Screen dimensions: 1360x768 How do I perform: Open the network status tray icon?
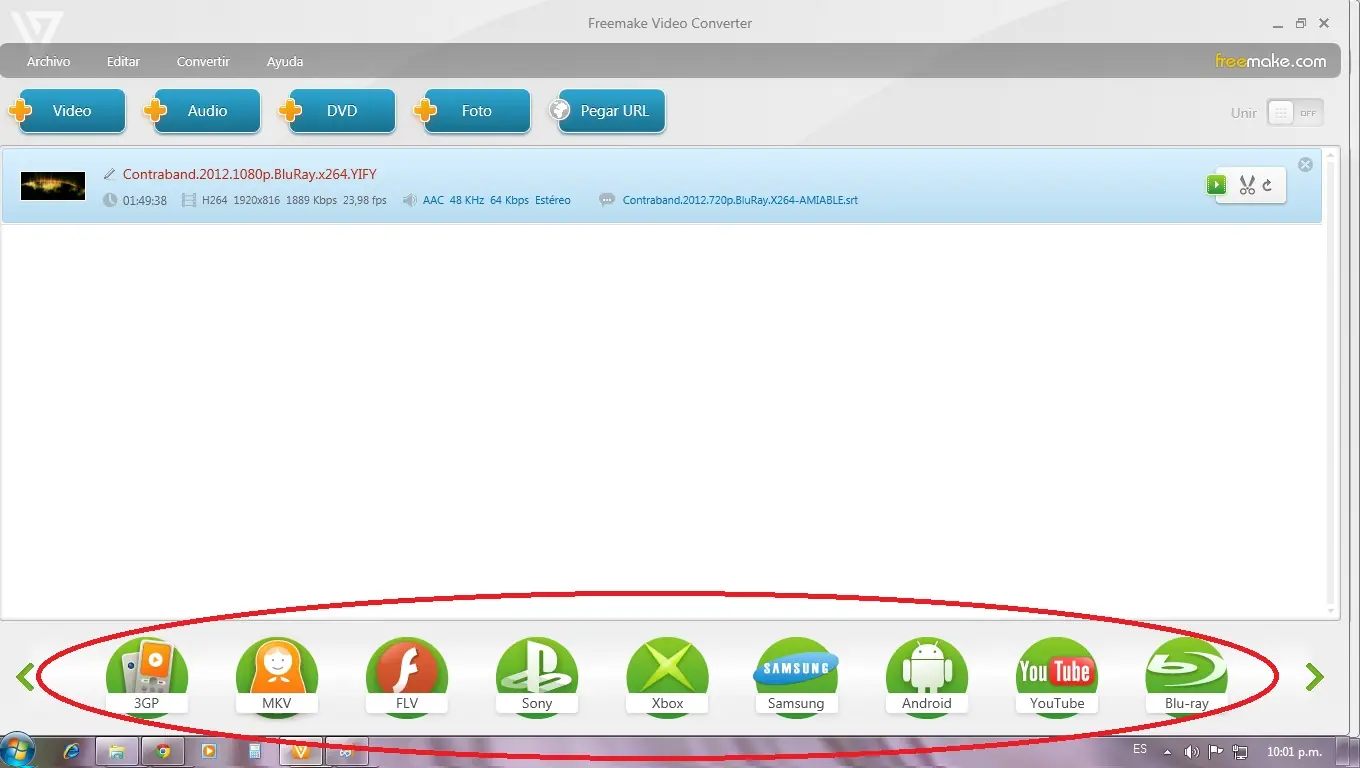[1240, 752]
